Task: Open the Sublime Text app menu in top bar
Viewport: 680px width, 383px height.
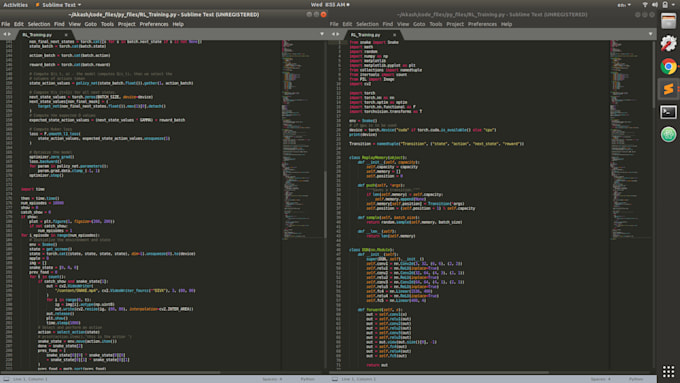Action: point(58,5)
